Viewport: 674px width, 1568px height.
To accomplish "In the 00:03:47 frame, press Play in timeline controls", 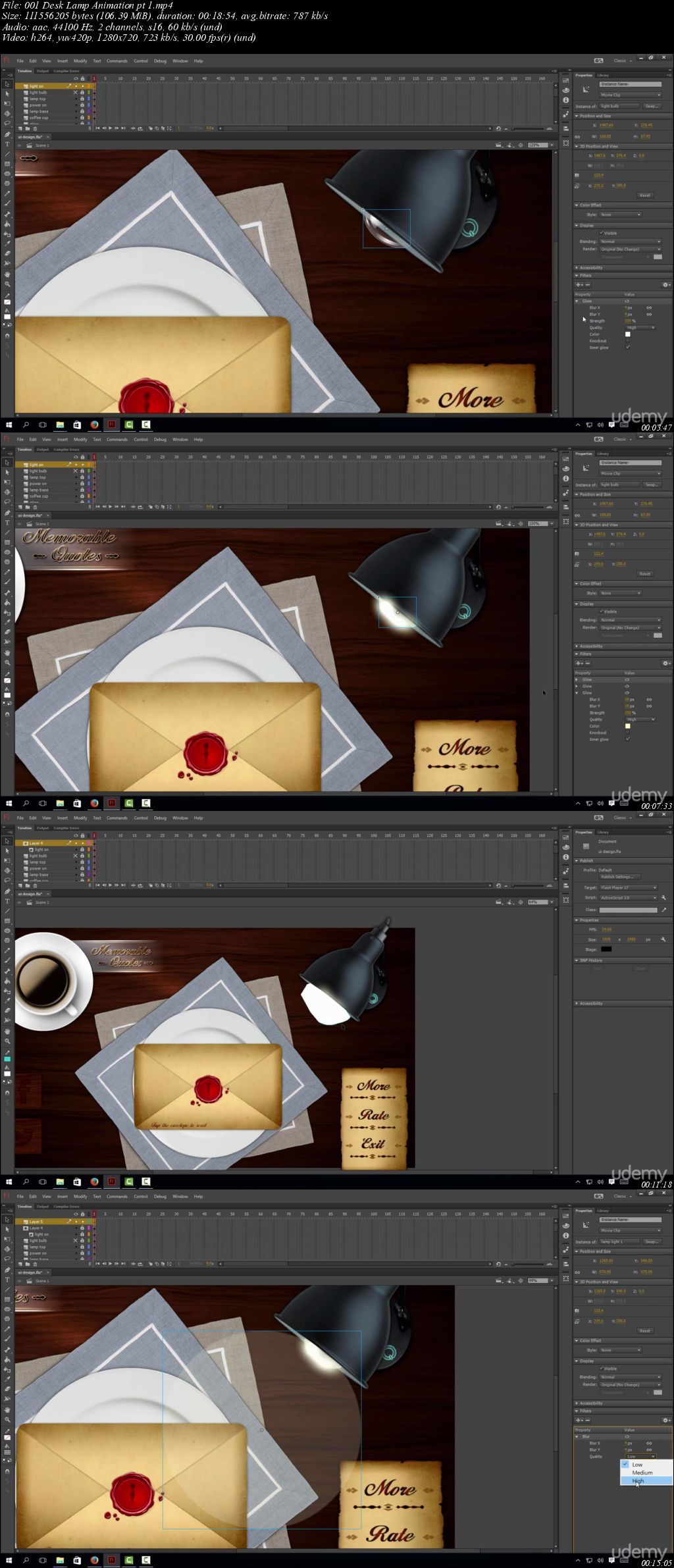I will [x=110, y=128].
